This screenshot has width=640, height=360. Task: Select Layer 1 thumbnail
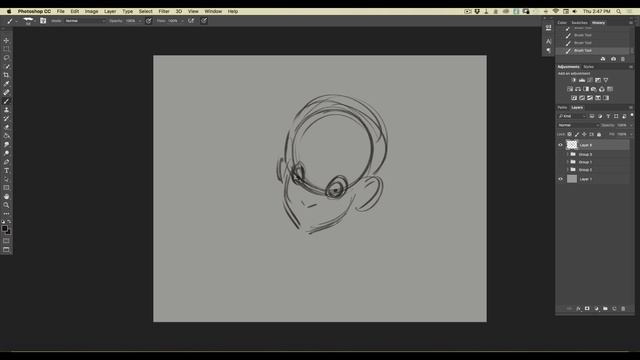point(572,179)
